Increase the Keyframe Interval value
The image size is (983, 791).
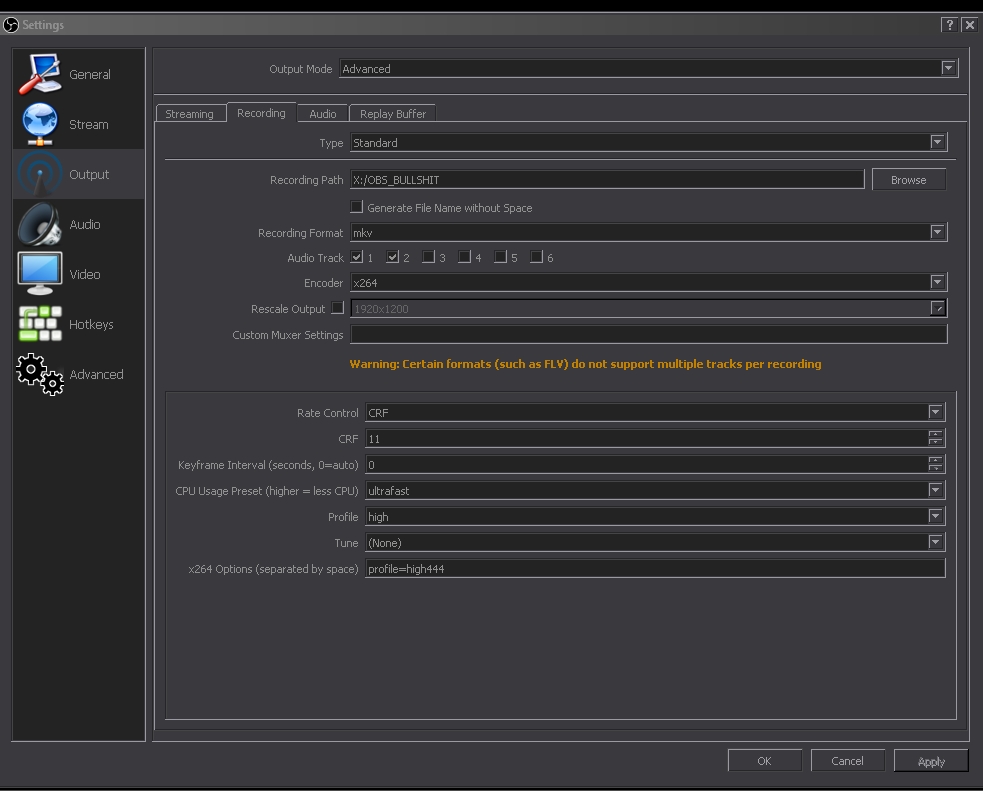pyautogui.click(x=935, y=460)
